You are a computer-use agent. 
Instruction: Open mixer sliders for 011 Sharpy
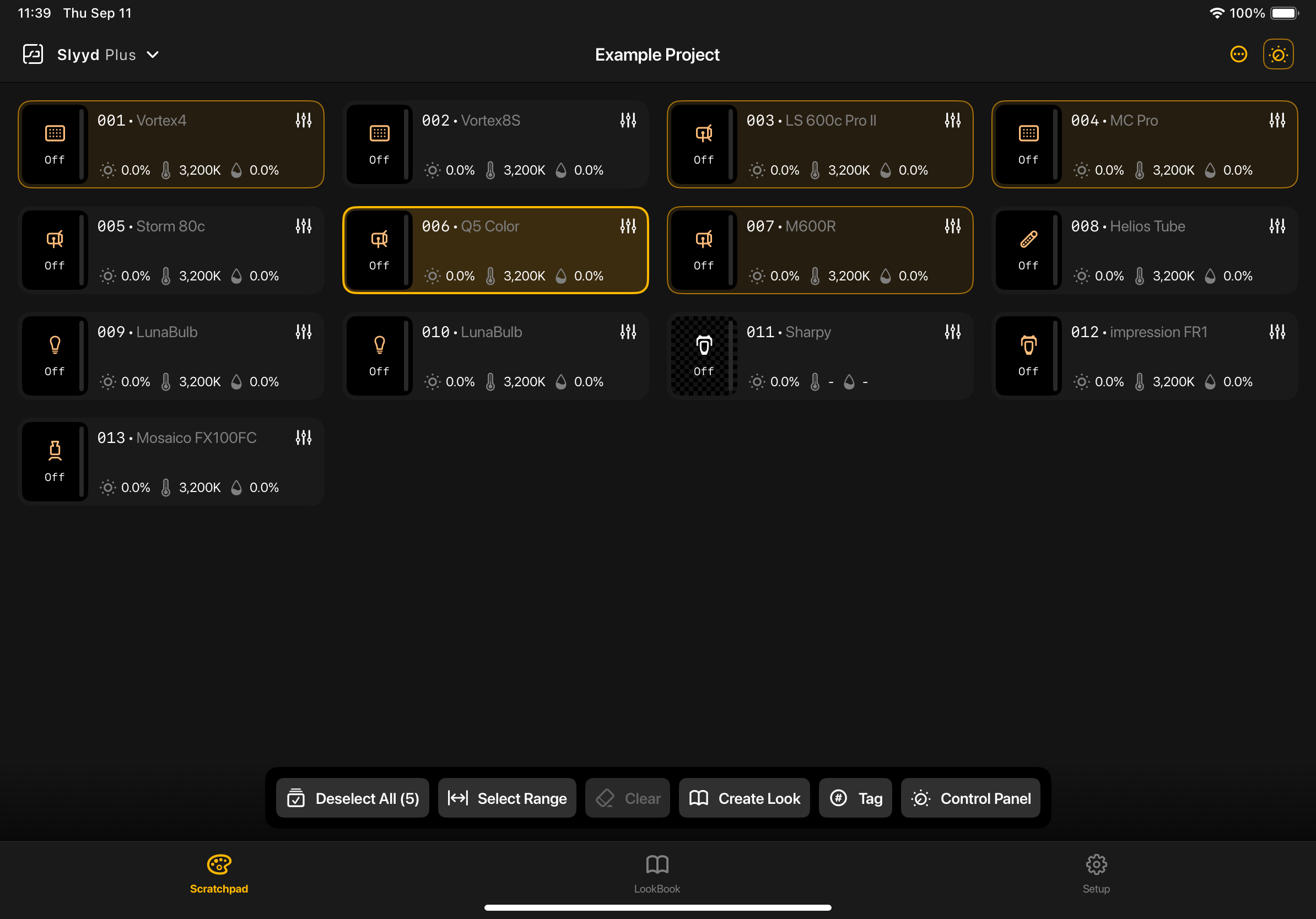(952, 332)
